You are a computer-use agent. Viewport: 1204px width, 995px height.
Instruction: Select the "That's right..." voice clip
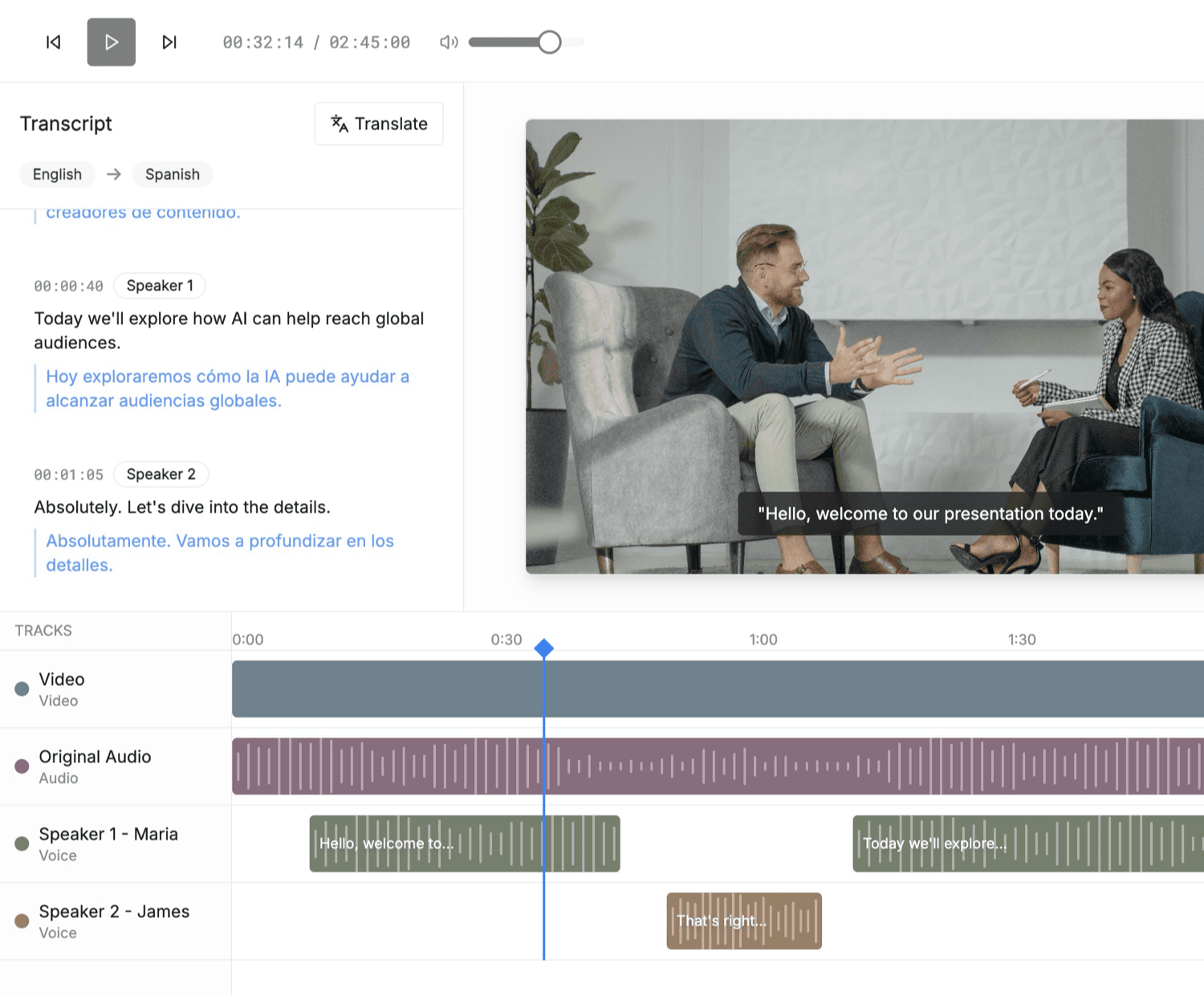point(743,921)
